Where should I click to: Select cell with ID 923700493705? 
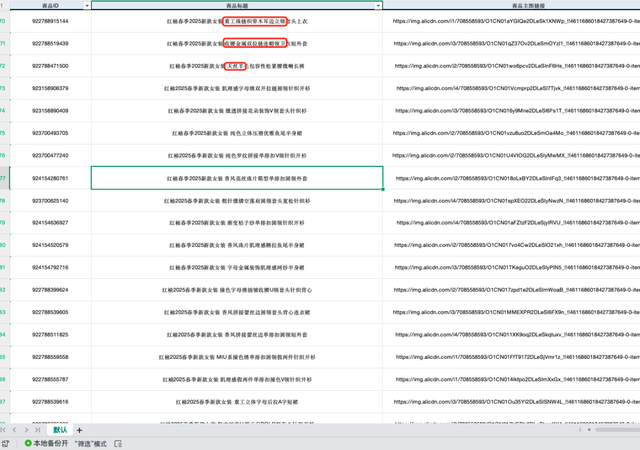(50, 133)
